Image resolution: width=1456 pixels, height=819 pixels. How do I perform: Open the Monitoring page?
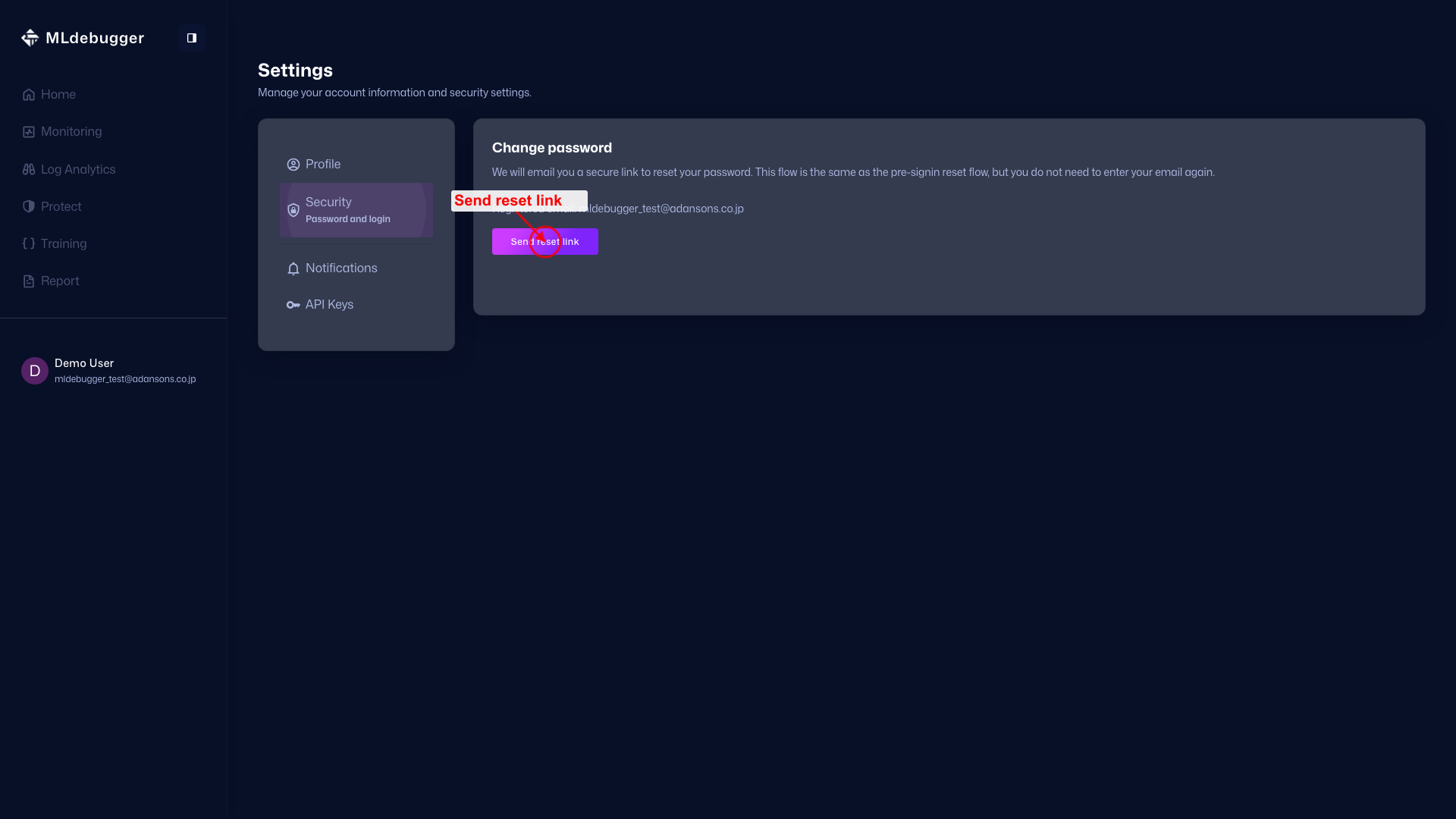click(x=71, y=132)
